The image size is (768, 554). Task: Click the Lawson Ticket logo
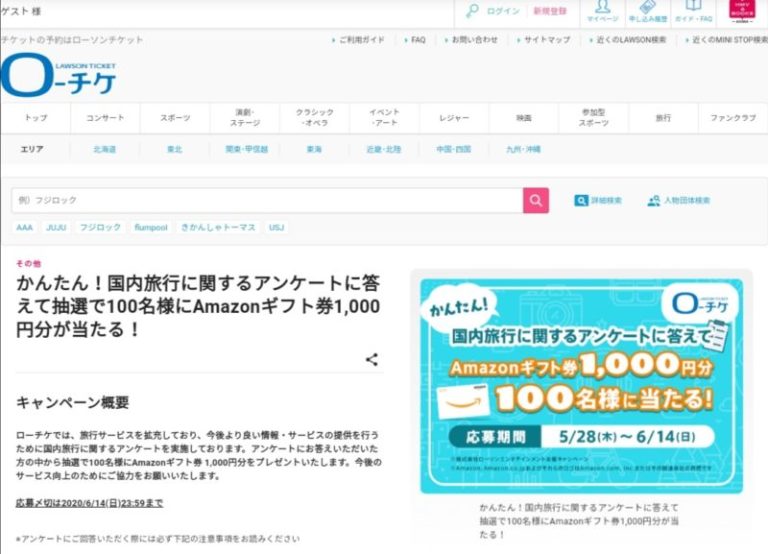point(58,76)
